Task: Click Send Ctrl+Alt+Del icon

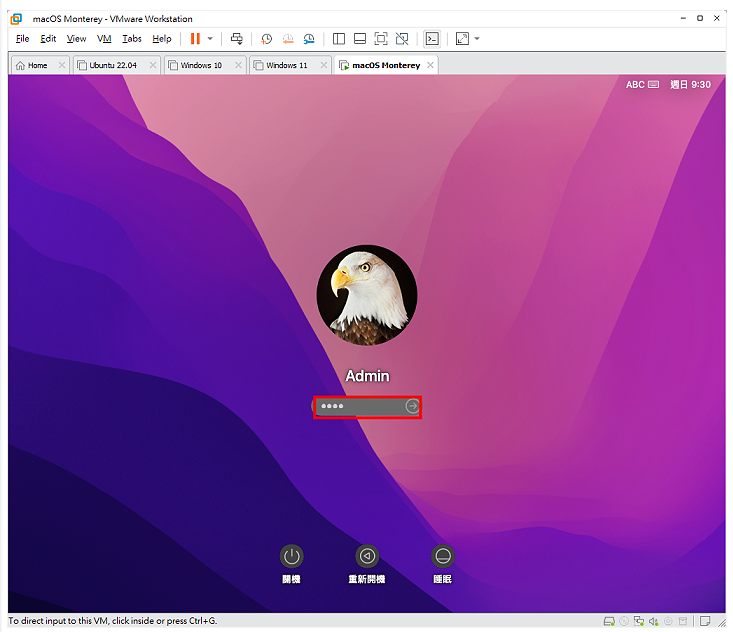Action: click(x=237, y=39)
